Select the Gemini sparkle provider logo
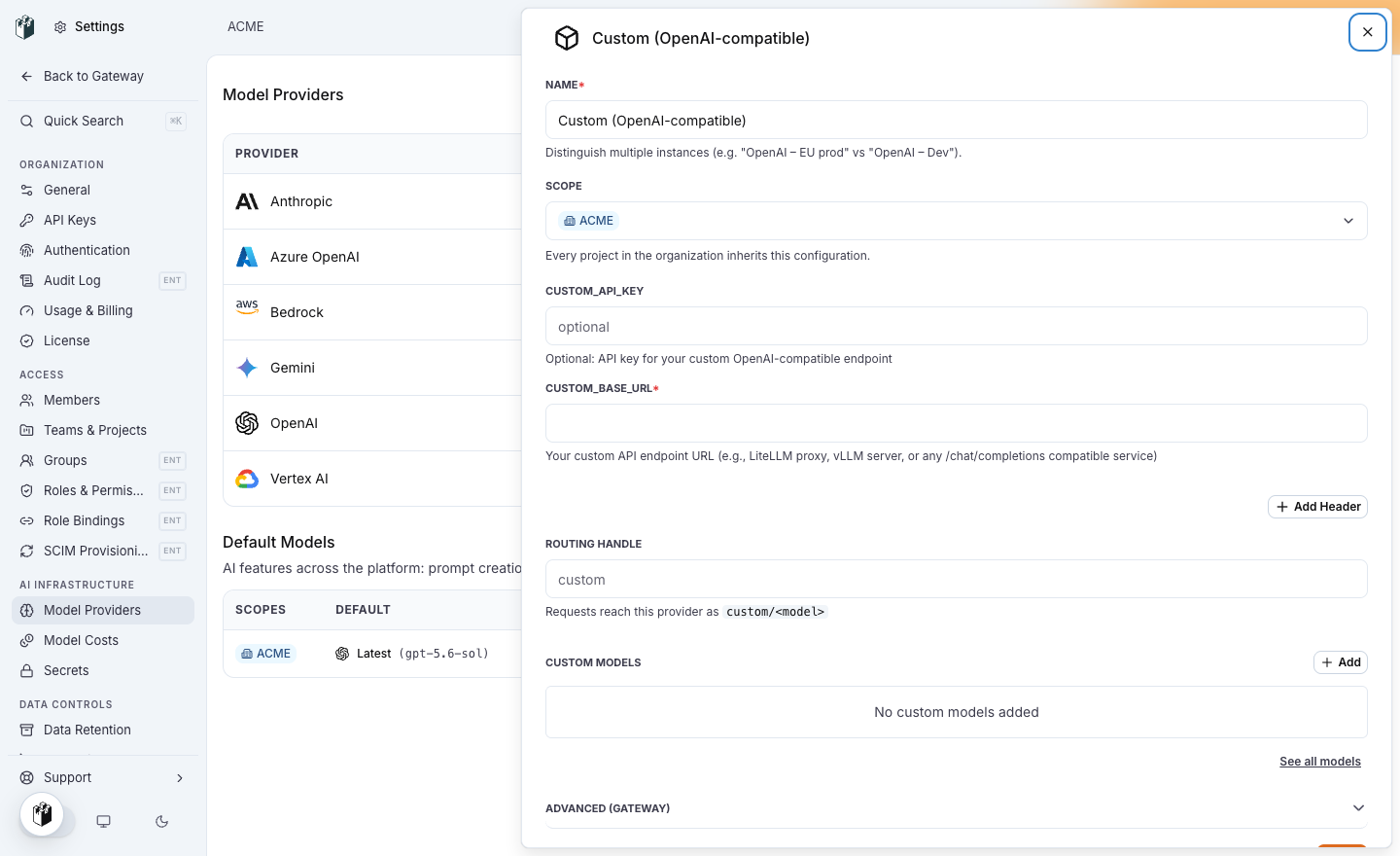The height and width of the screenshot is (856, 1400). point(247,368)
